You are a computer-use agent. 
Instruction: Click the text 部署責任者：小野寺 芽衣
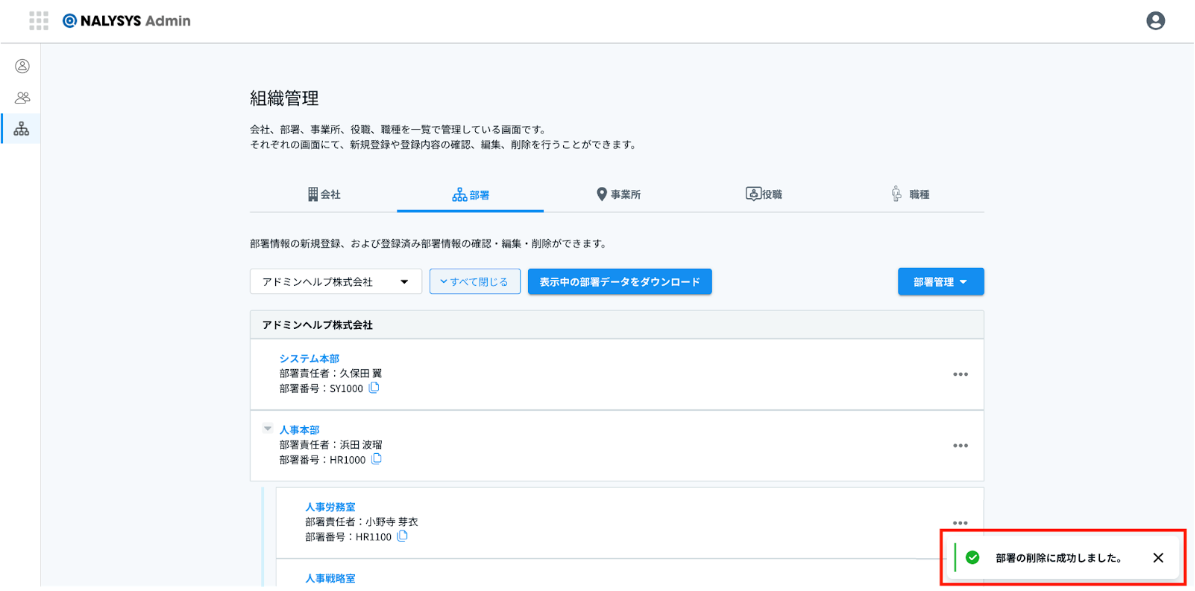pos(361,522)
